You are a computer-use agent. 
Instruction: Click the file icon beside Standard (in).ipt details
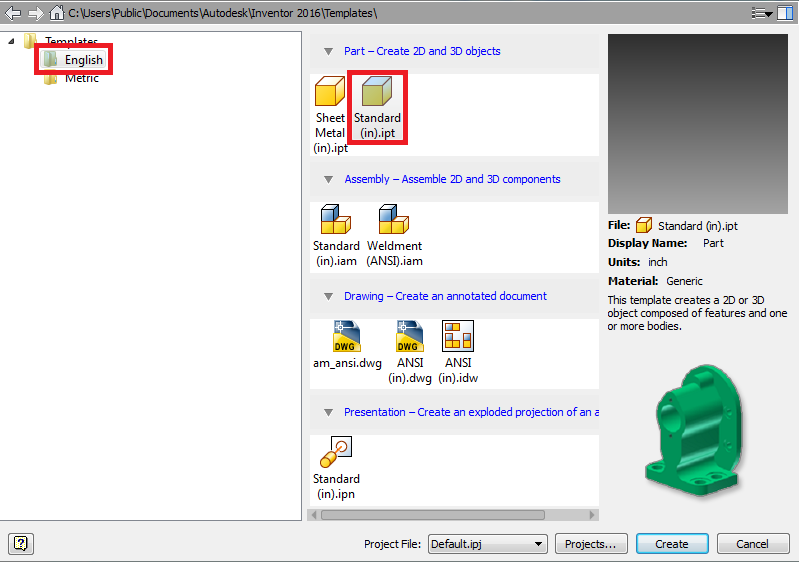tap(644, 225)
